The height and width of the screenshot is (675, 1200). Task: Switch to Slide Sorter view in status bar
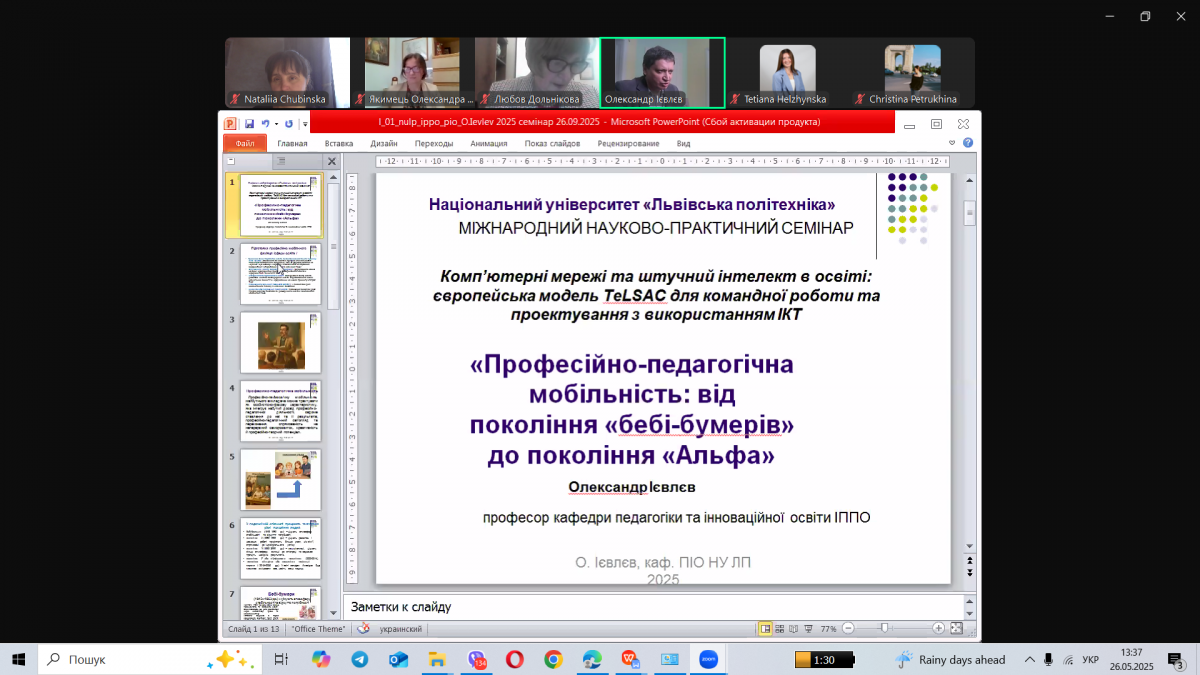(780, 629)
